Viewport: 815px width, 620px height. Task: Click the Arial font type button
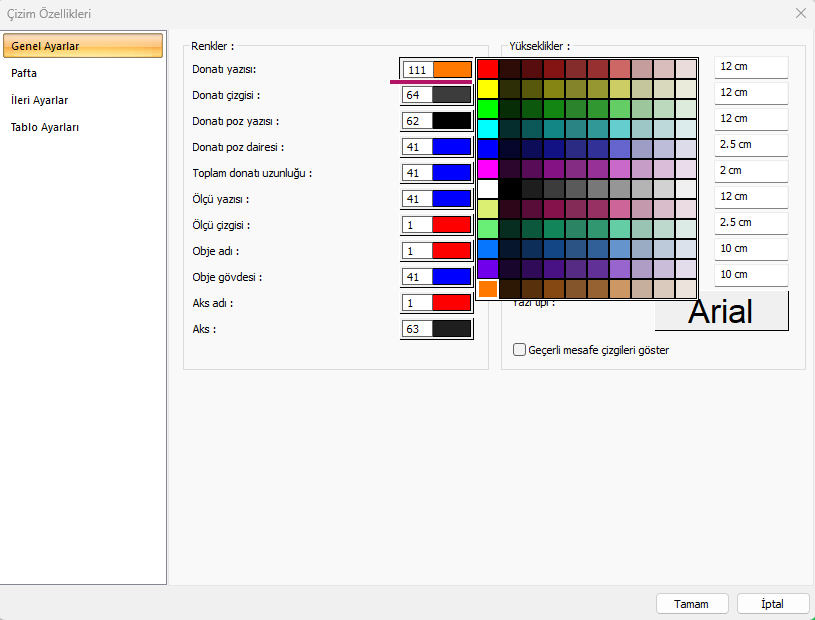click(721, 312)
